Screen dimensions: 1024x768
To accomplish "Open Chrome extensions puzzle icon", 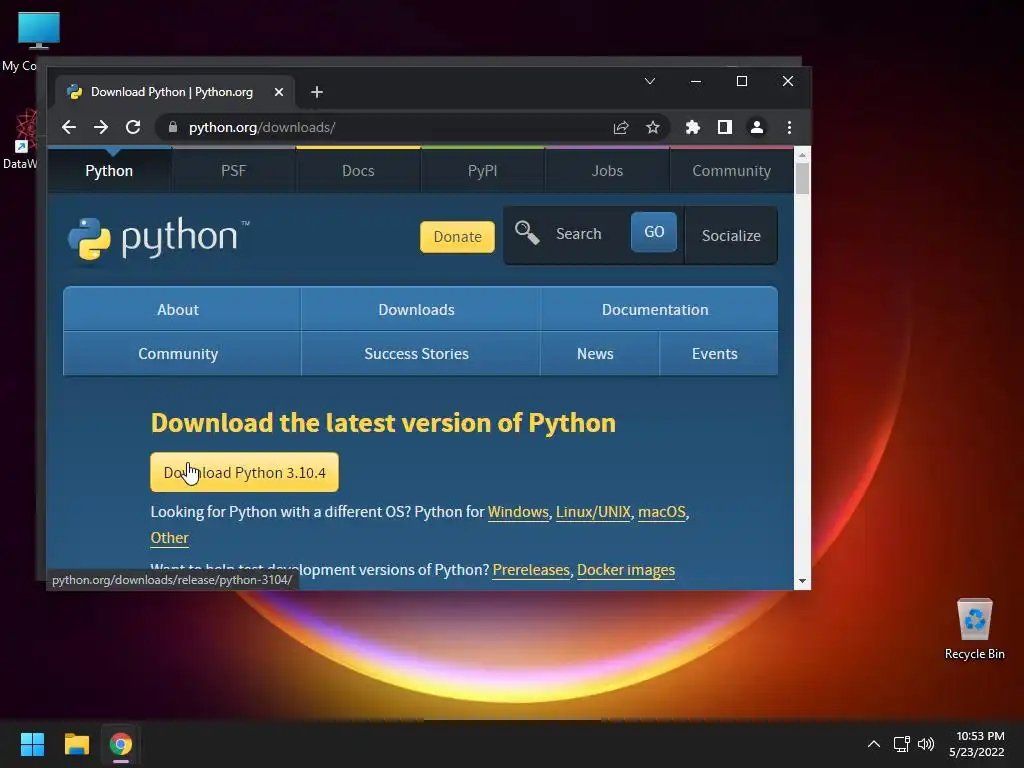I will tap(692, 127).
